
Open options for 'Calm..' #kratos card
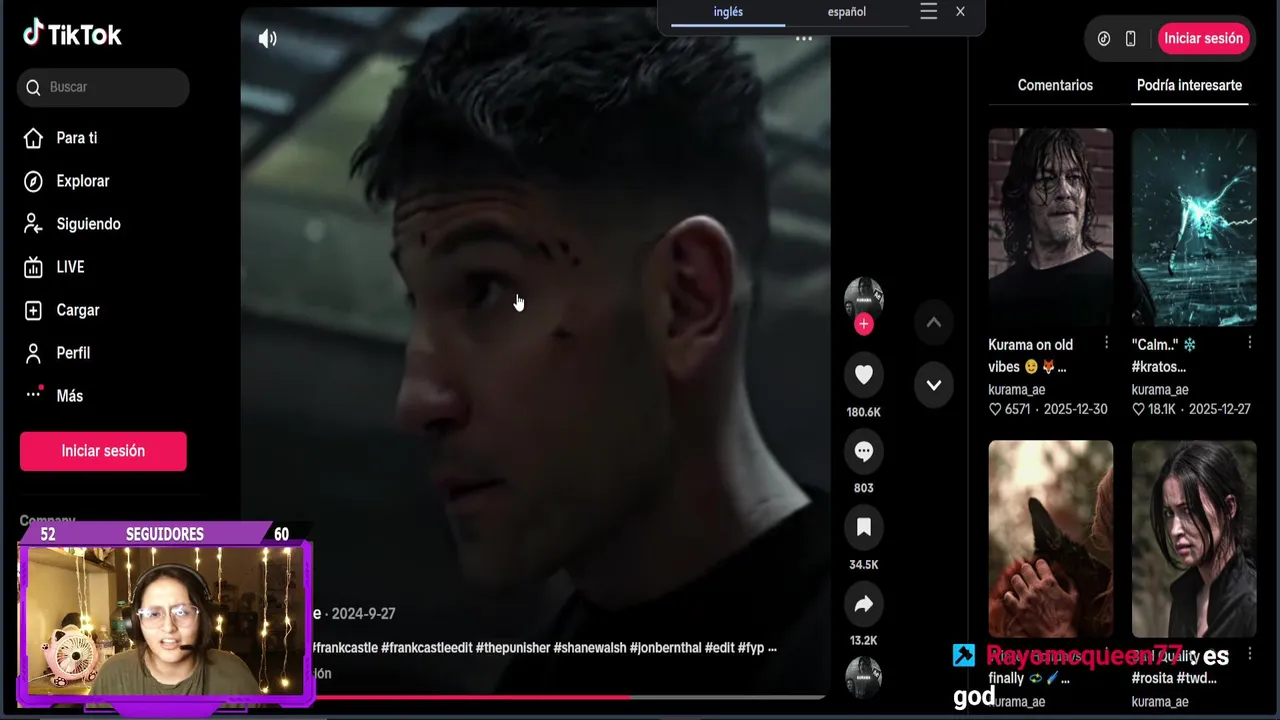pos(1249,343)
